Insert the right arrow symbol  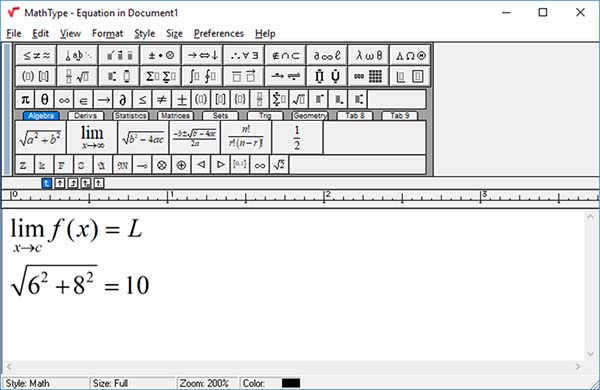point(103,100)
